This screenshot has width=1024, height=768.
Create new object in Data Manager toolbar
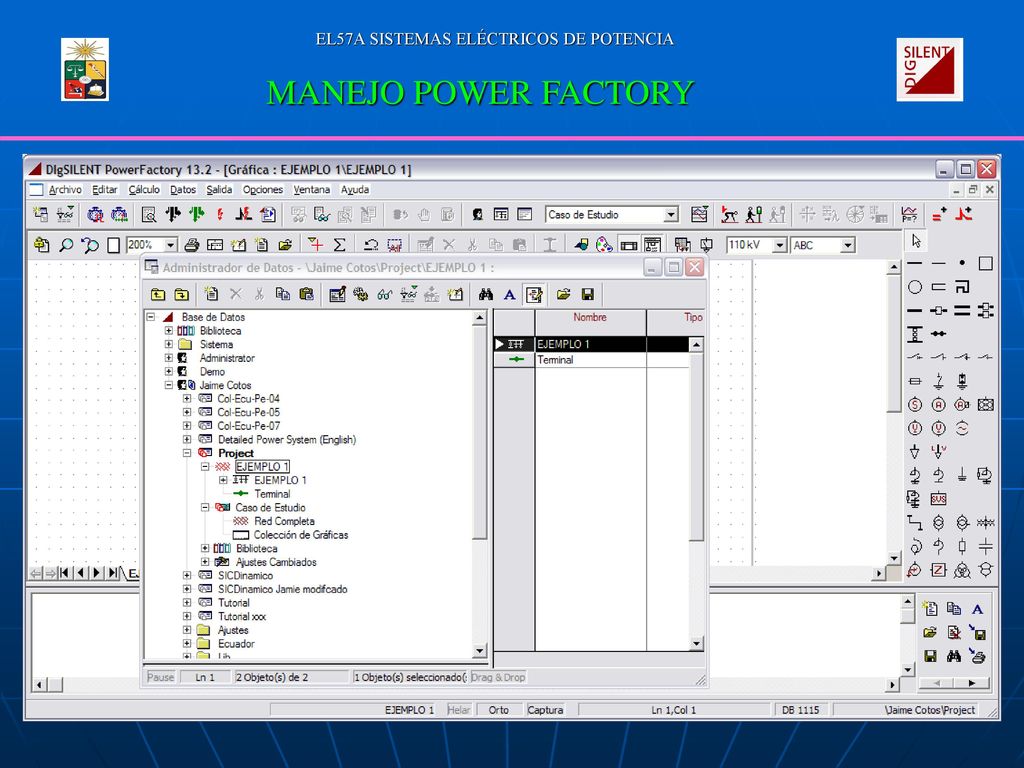click(212, 295)
